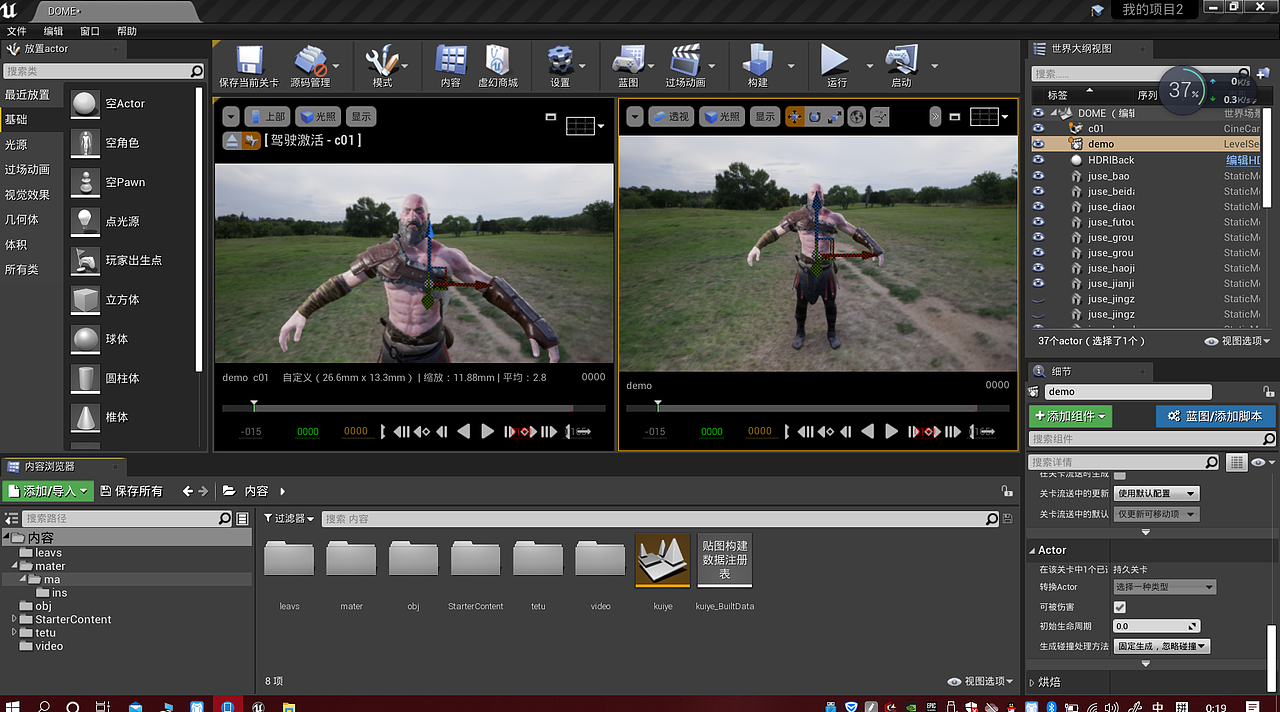The width and height of the screenshot is (1280, 712).
Task: Select the kuiye level asset thumbnail
Action: click(x=662, y=560)
